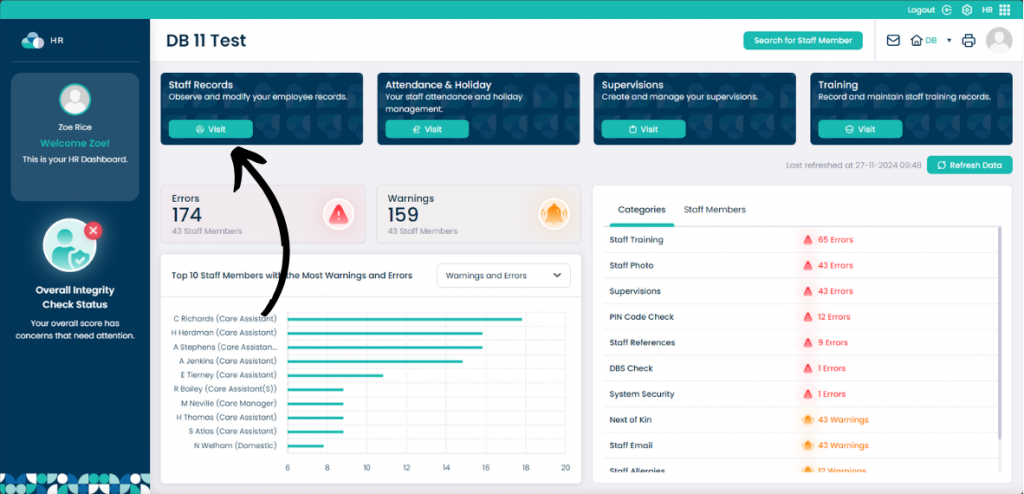Open the settings gear icon

(x=967, y=10)
